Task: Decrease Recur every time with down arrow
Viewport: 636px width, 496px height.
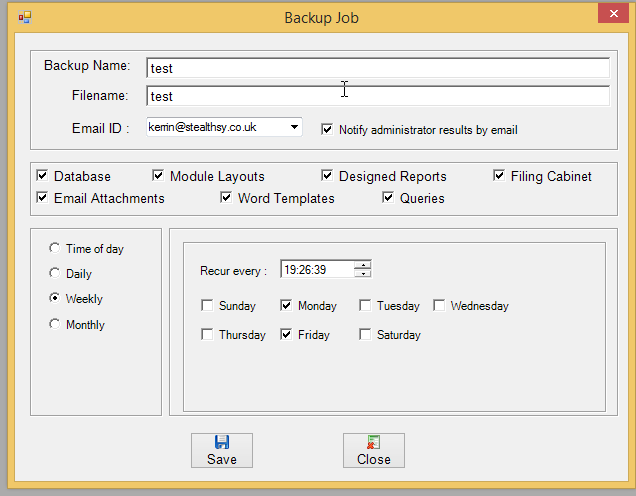Action: (x=363, y=273)
